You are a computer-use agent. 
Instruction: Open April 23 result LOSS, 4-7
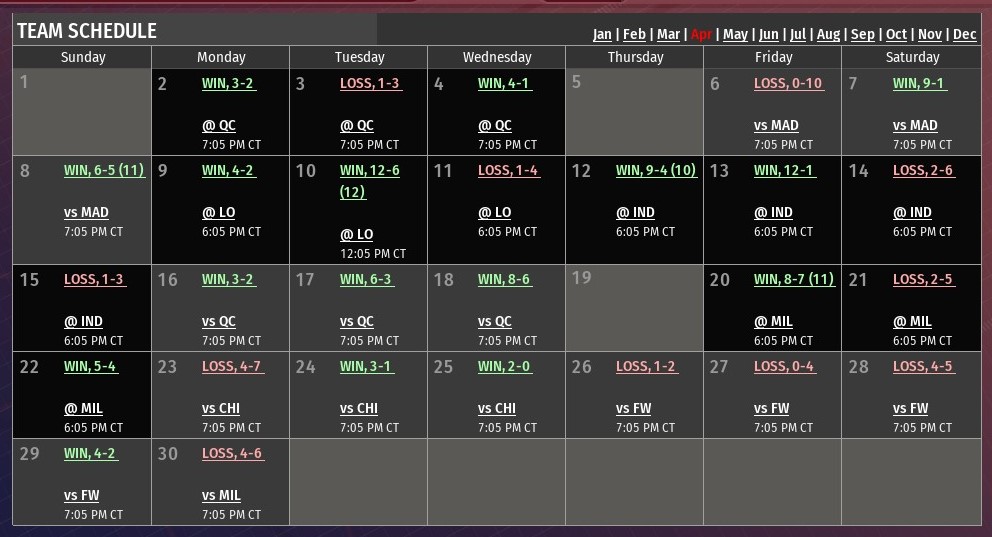tap(233, 366)
